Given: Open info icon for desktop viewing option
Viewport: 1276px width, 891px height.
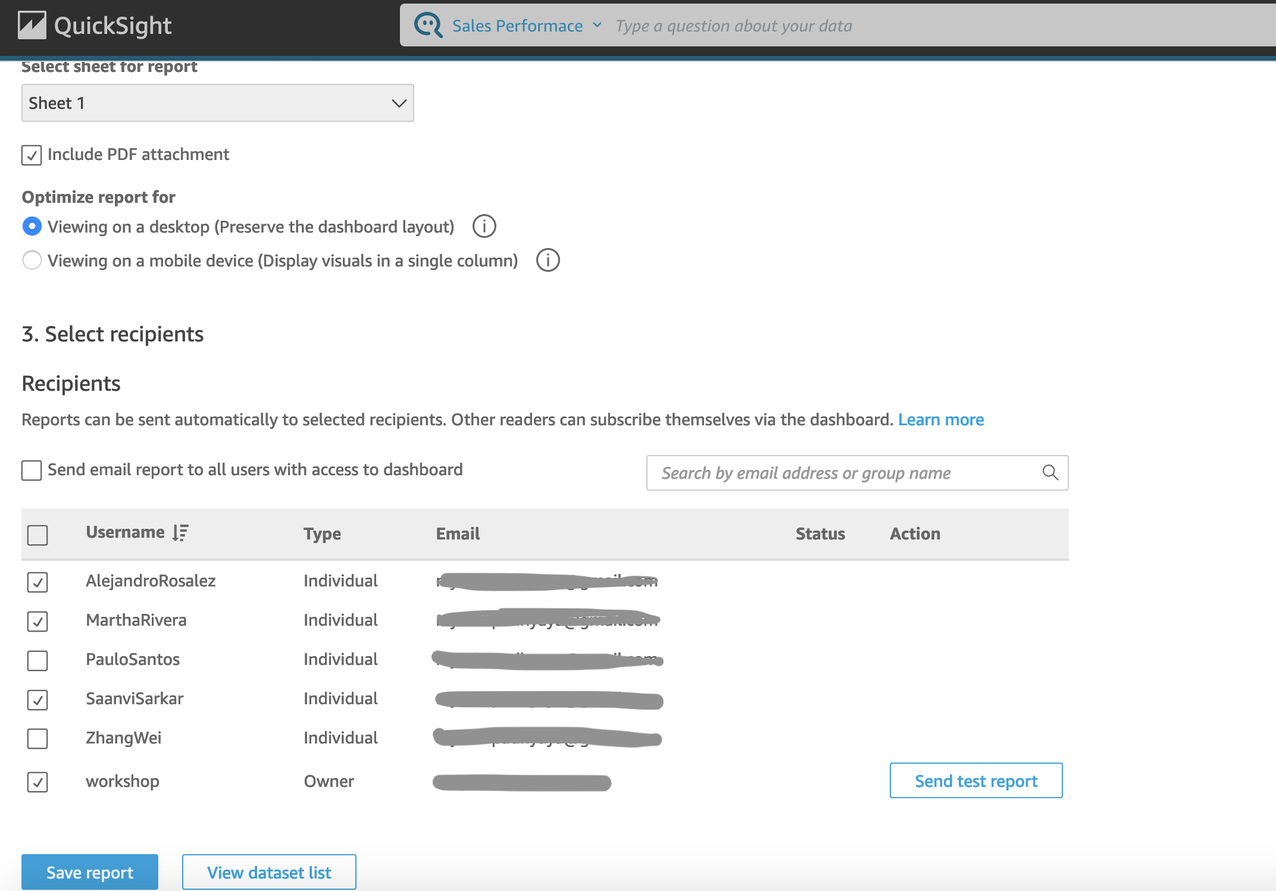Looking at the screenshot, I should click(484, 226).
